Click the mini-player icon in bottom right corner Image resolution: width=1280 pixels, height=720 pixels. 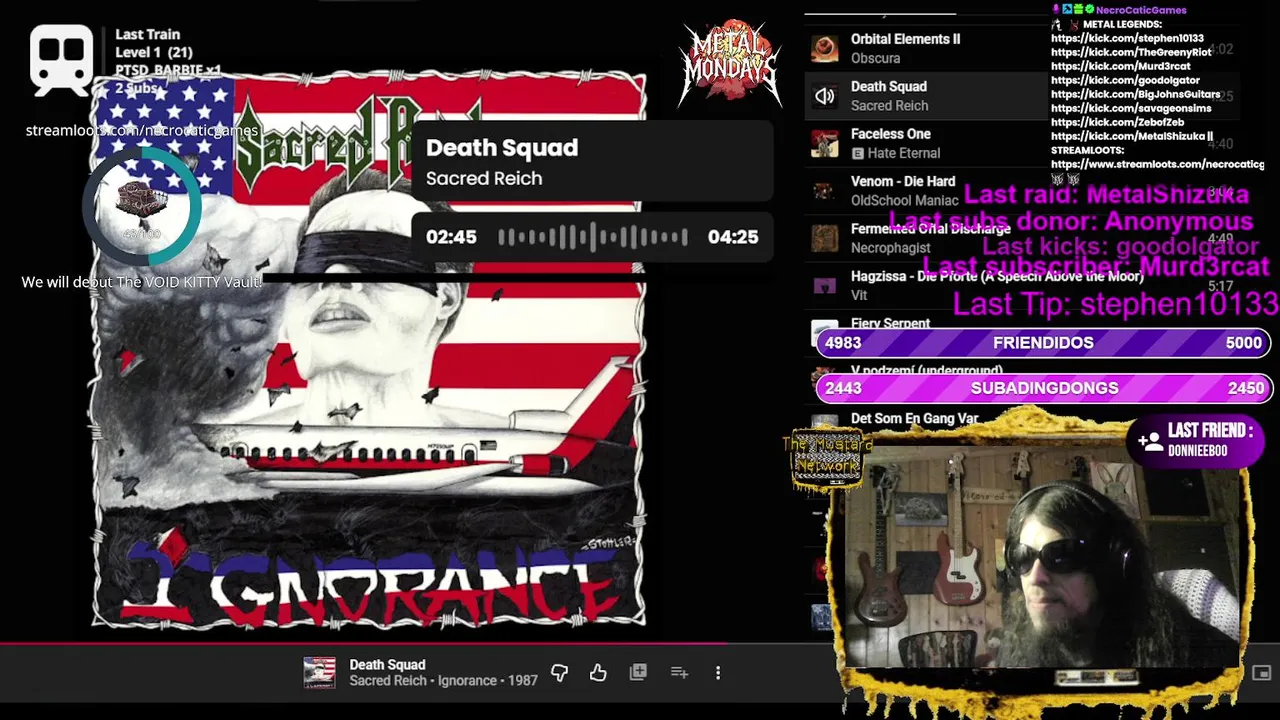tap(1261, 673)
